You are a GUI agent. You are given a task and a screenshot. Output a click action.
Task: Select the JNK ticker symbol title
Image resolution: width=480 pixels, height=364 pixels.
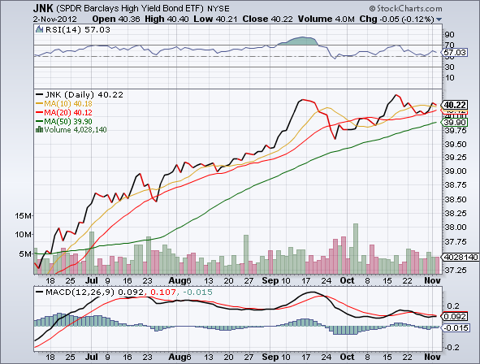pyautogui.click(x=43, y=8)
